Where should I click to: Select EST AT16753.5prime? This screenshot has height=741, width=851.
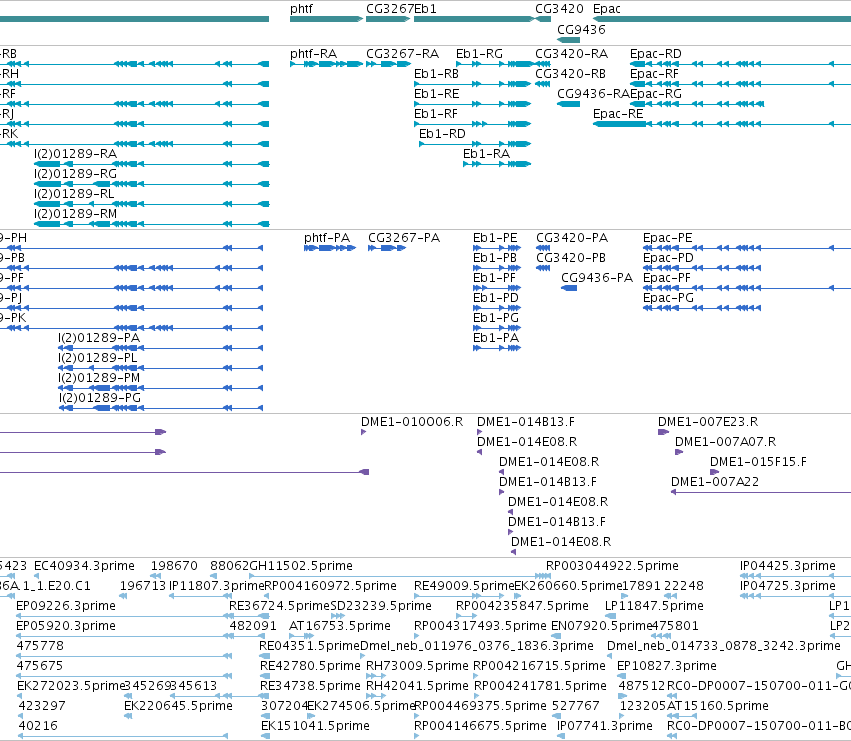tap(340, 626)
